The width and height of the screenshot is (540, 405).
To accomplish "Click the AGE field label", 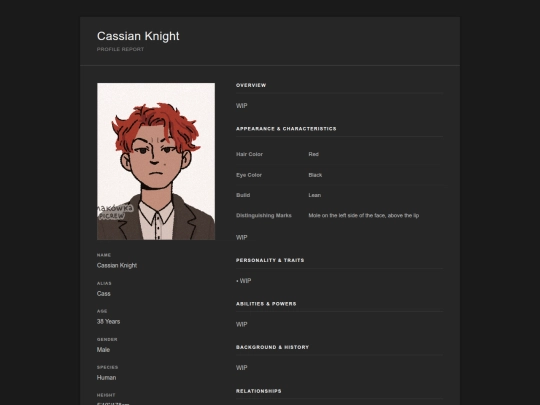I will click(102, 311).
